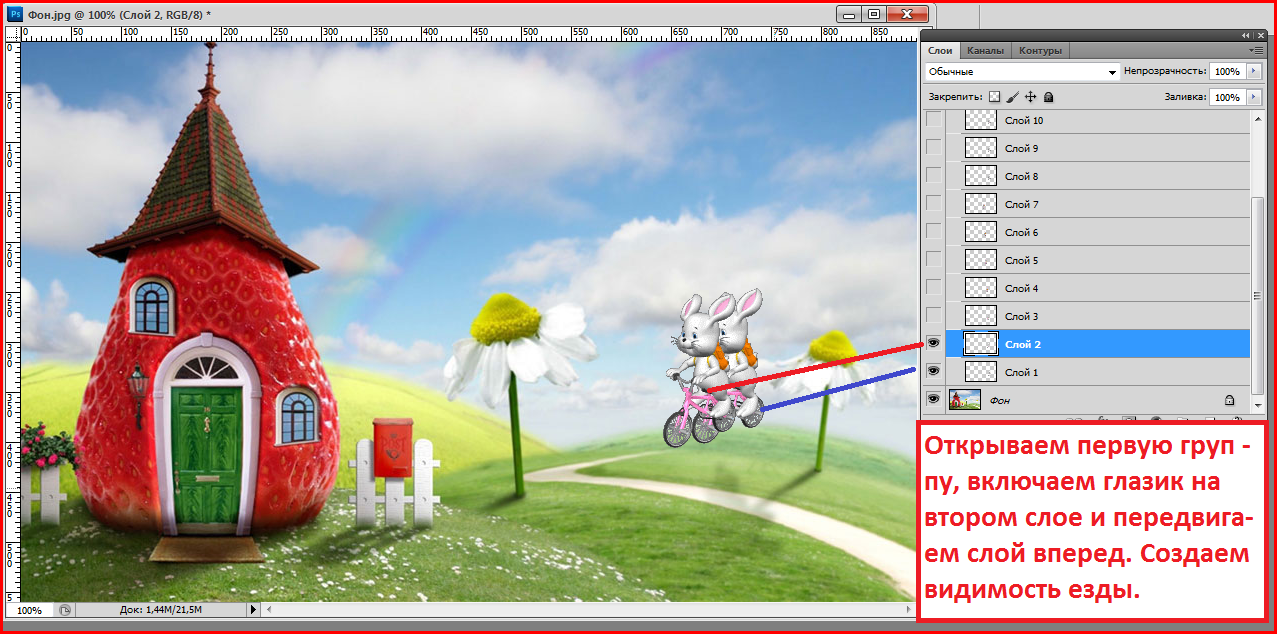Select the Слой 3 layer name
This screenshot has width=1277, height=634.
pyautogui.click(x=1022, y=316)
